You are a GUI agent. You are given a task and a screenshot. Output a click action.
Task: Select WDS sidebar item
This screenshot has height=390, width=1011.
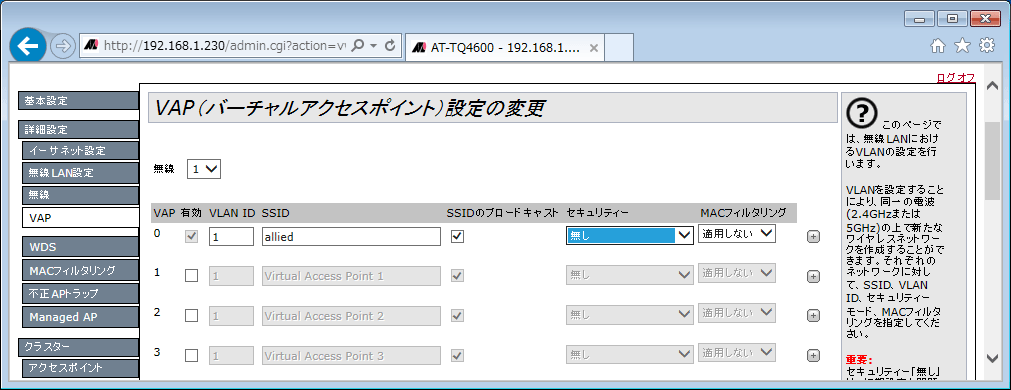click(x=80, y=246)
